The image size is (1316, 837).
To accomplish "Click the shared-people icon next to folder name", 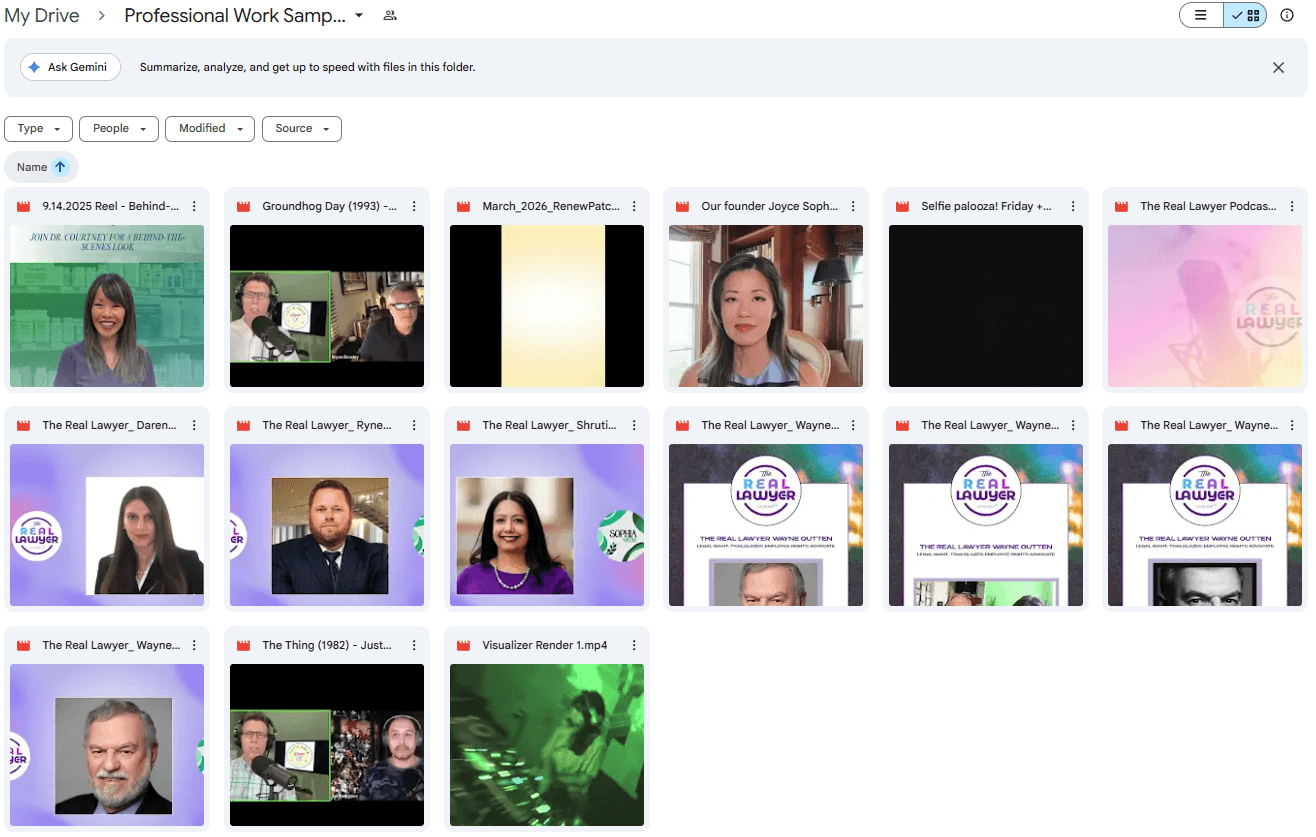I will coord(390,16).
